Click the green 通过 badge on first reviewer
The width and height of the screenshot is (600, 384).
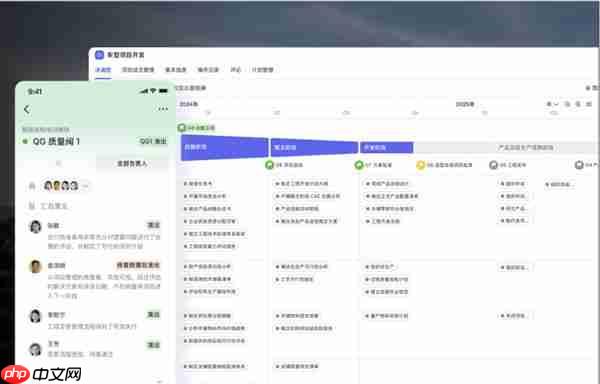153,225
